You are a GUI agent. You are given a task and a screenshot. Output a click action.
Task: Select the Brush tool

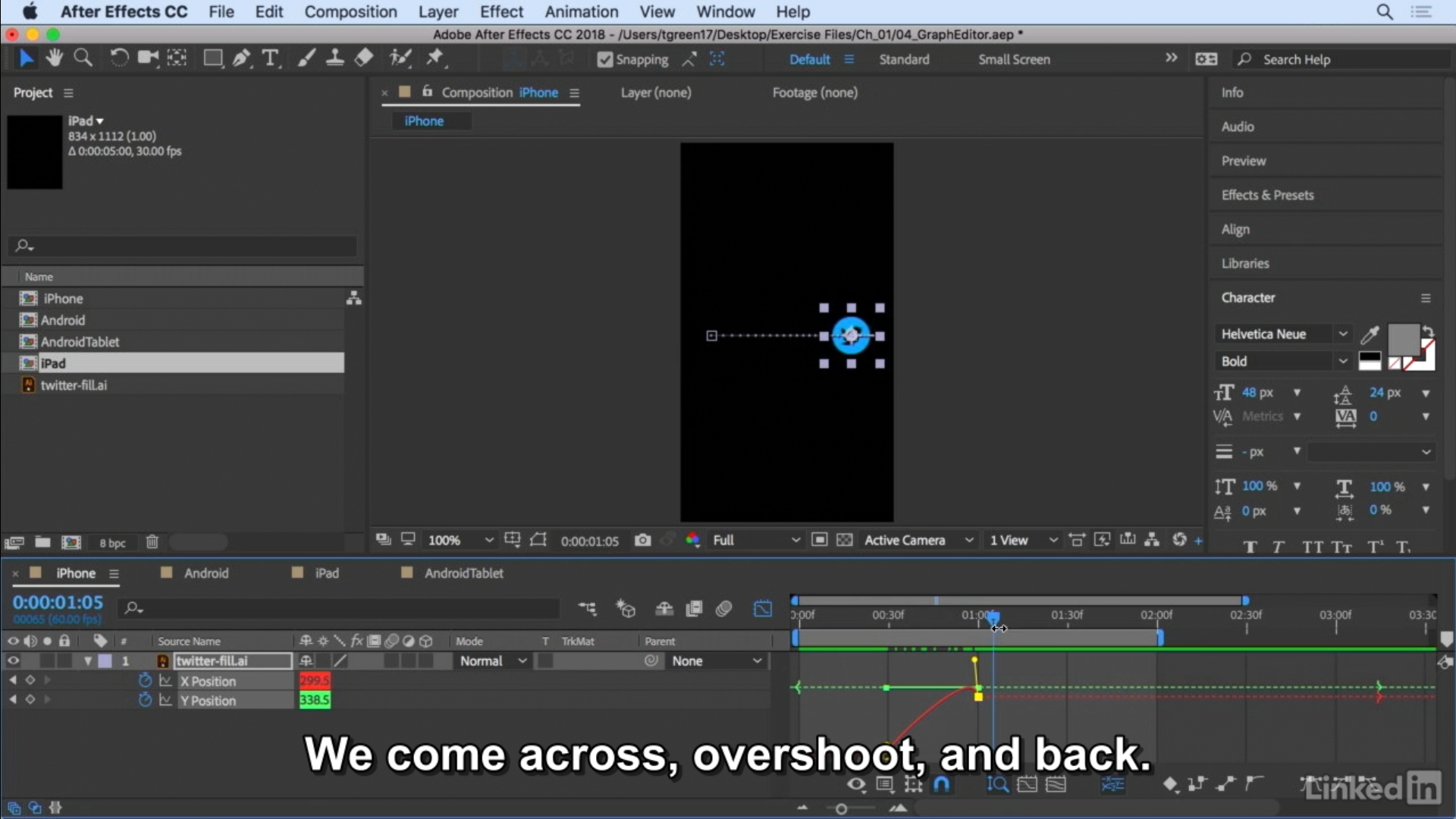click(x=306, y=58)
